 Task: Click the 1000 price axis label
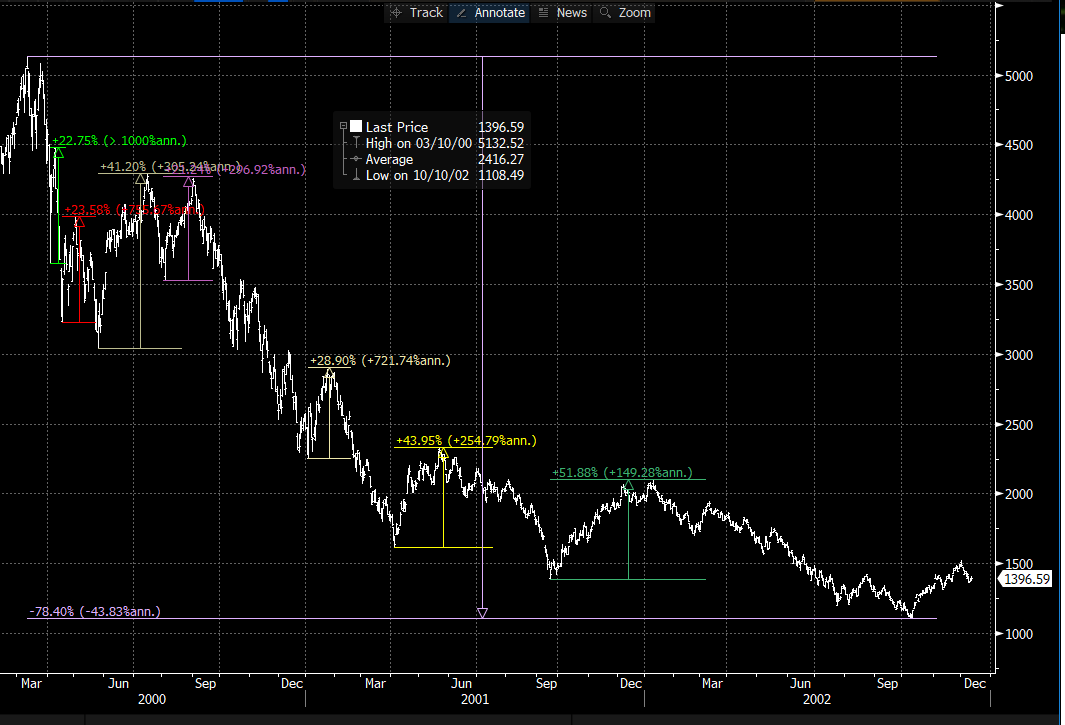click(1019, 634)
